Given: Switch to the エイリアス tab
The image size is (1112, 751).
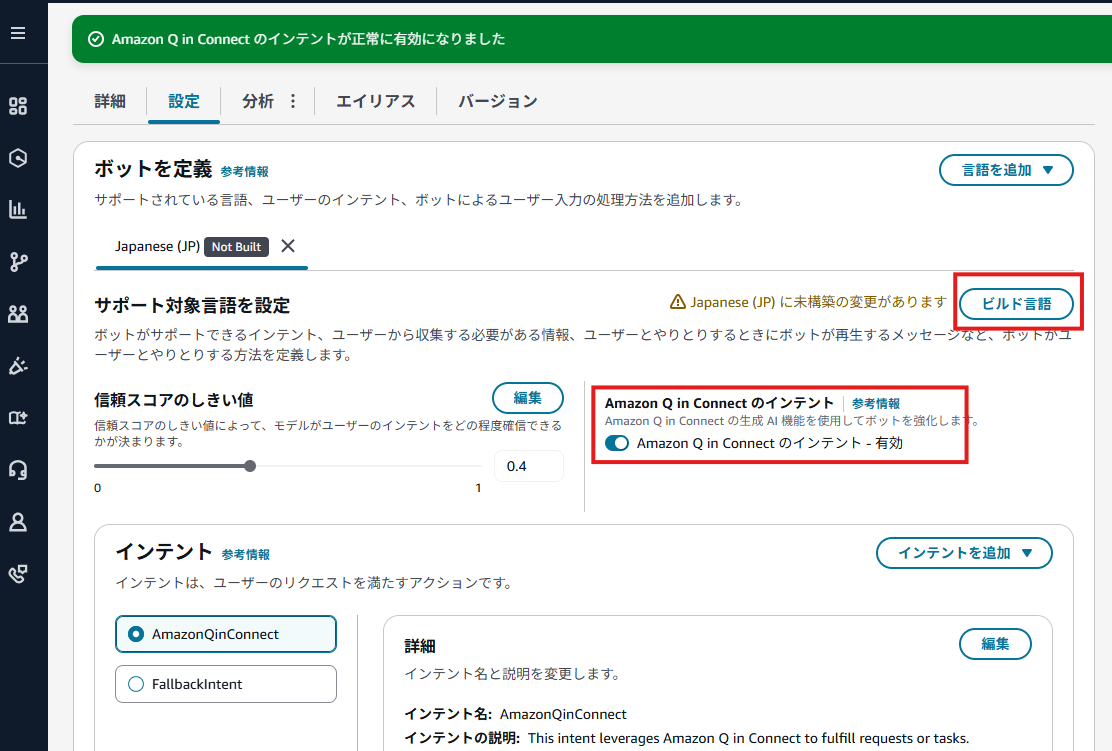Looking at the screenshot, I should point(375,101).
